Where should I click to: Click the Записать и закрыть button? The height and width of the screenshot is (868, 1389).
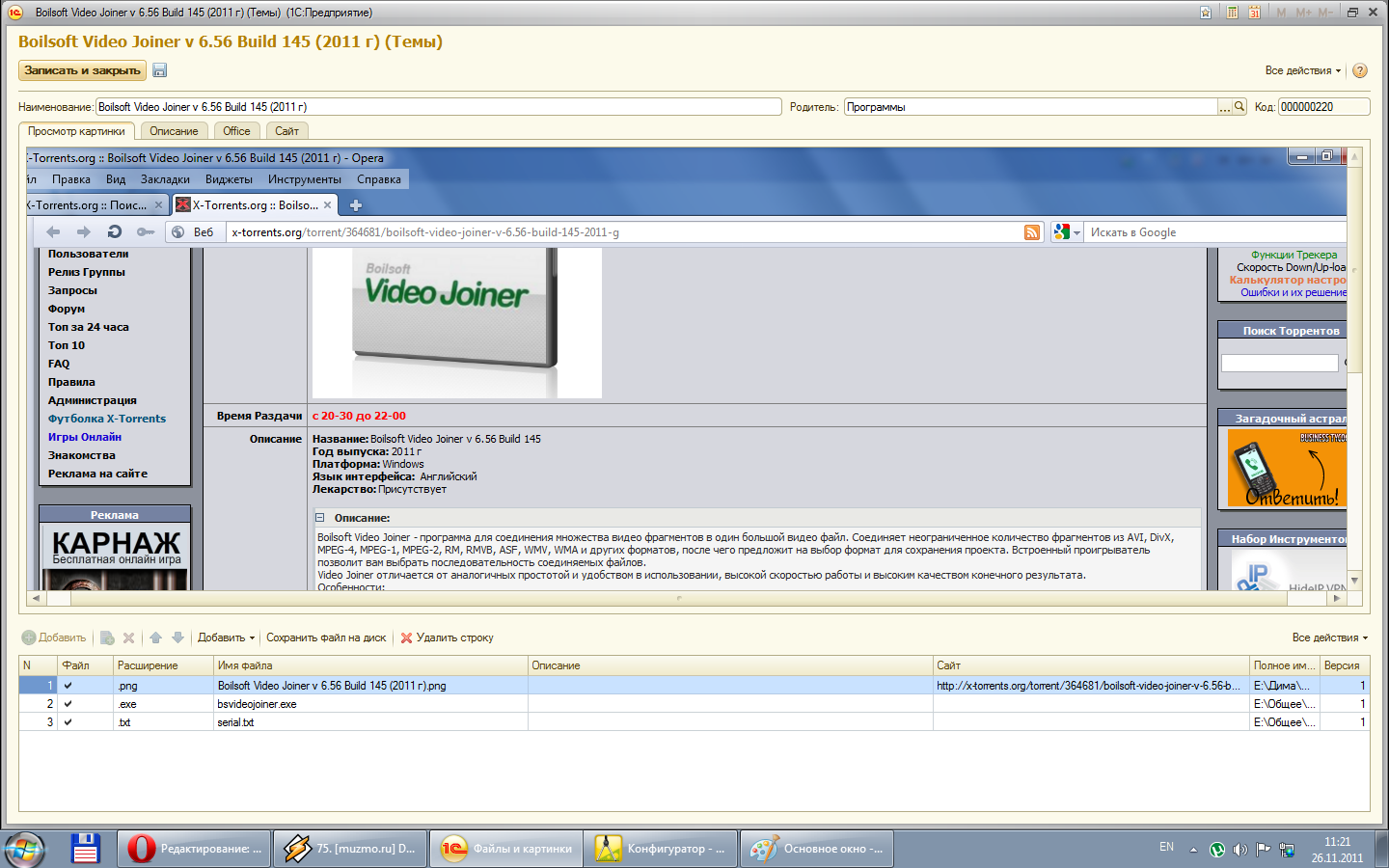pyautogui.click(x=82, y=70)
